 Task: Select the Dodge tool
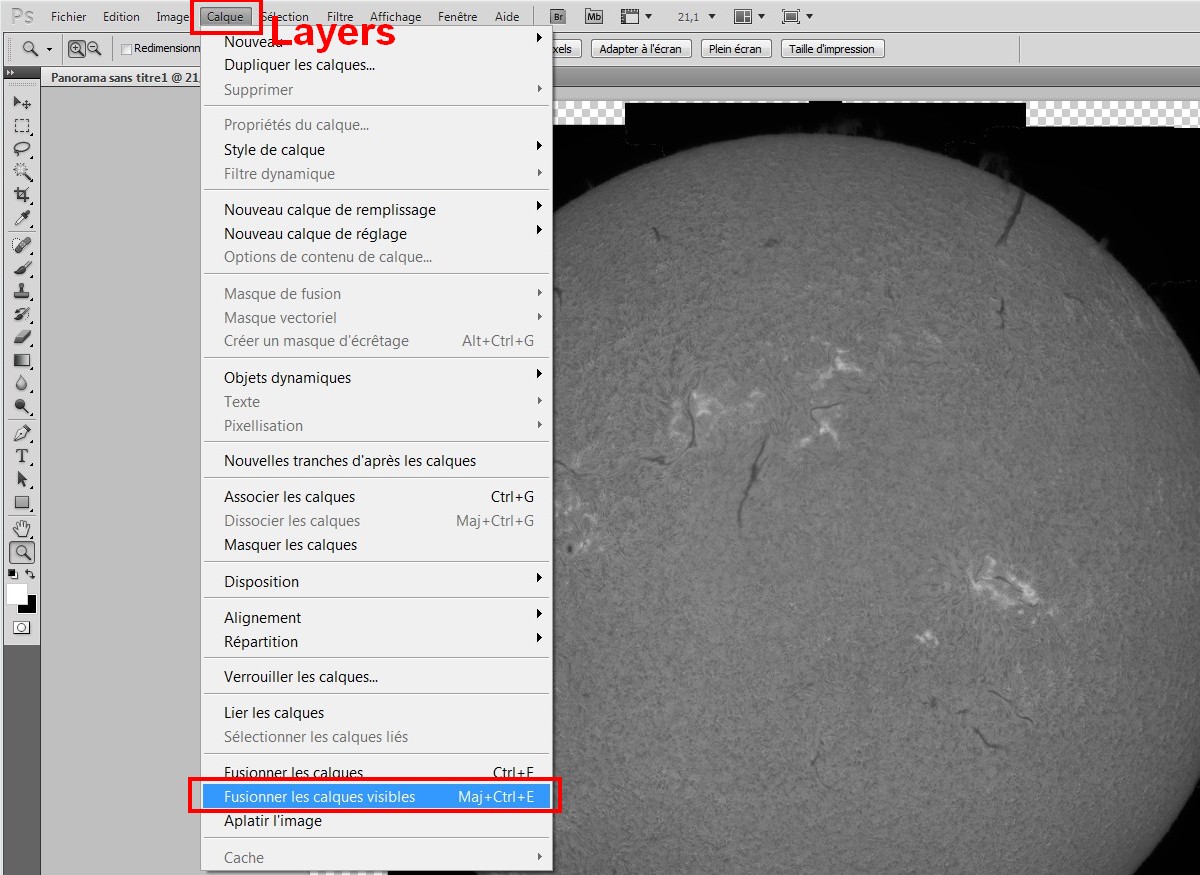[21, 406]
